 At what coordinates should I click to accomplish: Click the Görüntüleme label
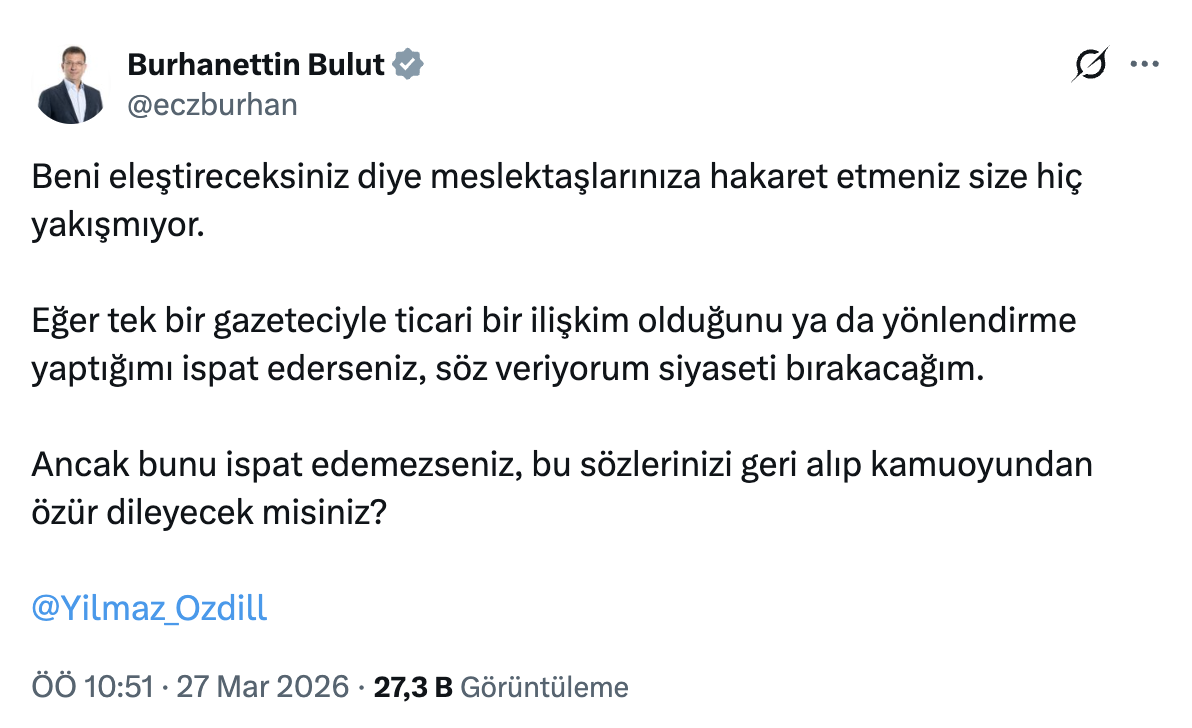pyautogui.click(x=545, y=687)
